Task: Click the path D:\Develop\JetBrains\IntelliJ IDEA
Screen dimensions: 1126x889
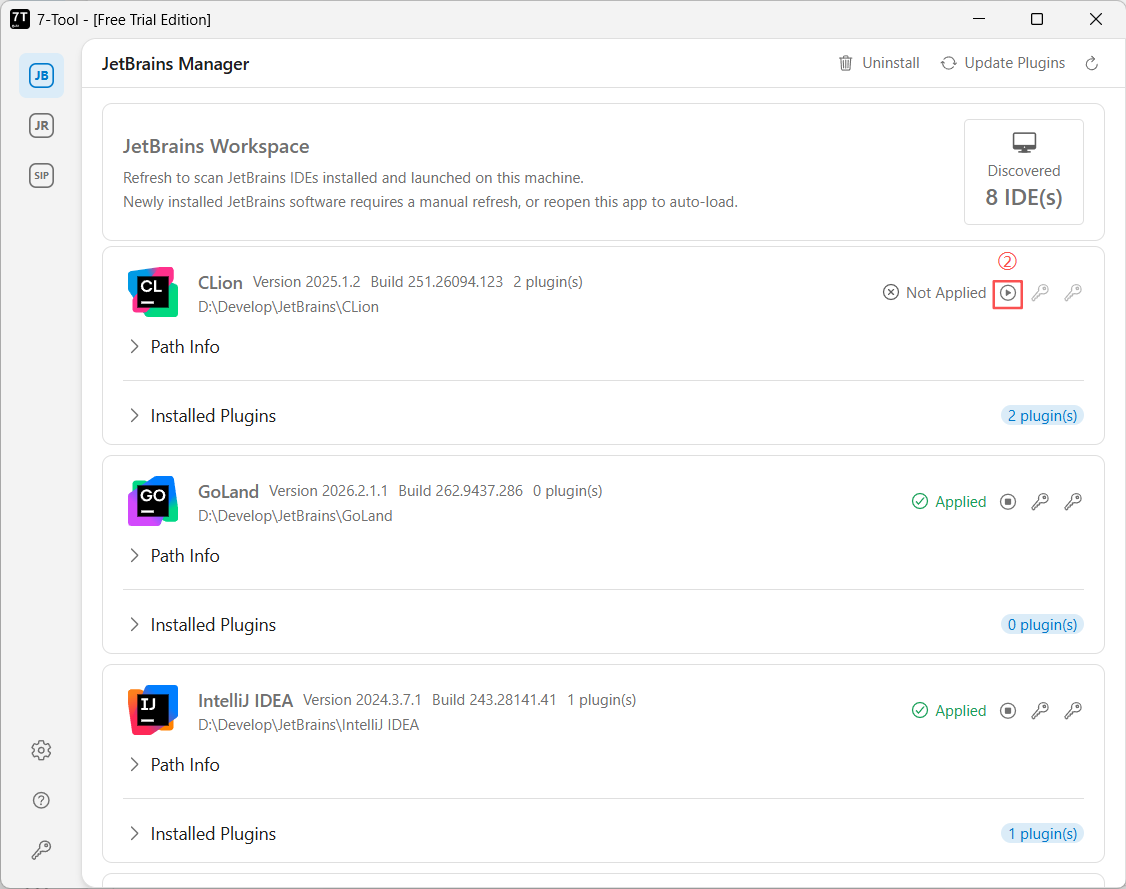Action: [309, 725]
